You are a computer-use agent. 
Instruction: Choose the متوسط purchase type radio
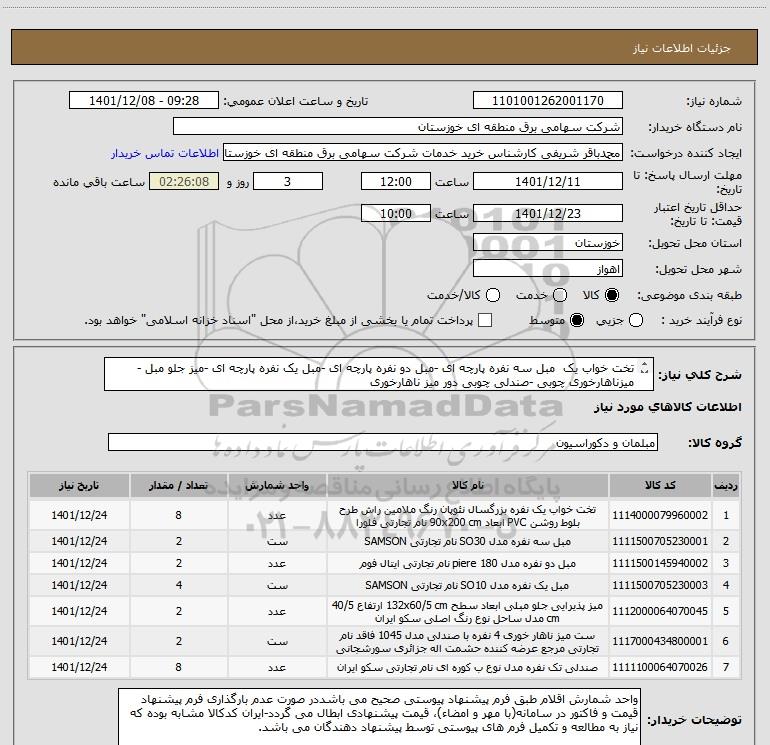coord(577,321)
